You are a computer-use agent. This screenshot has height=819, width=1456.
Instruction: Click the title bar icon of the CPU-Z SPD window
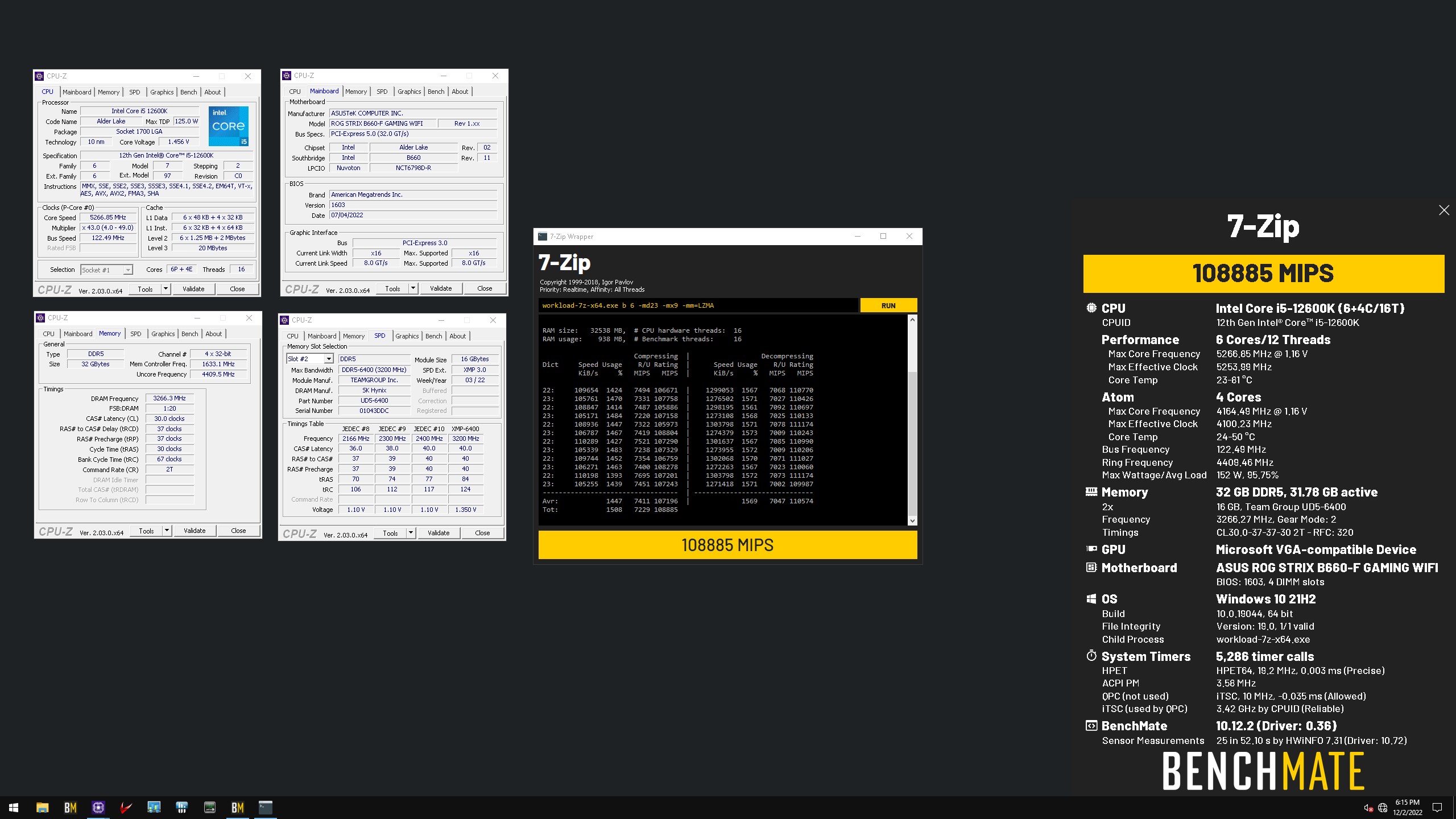pos(285,320)
